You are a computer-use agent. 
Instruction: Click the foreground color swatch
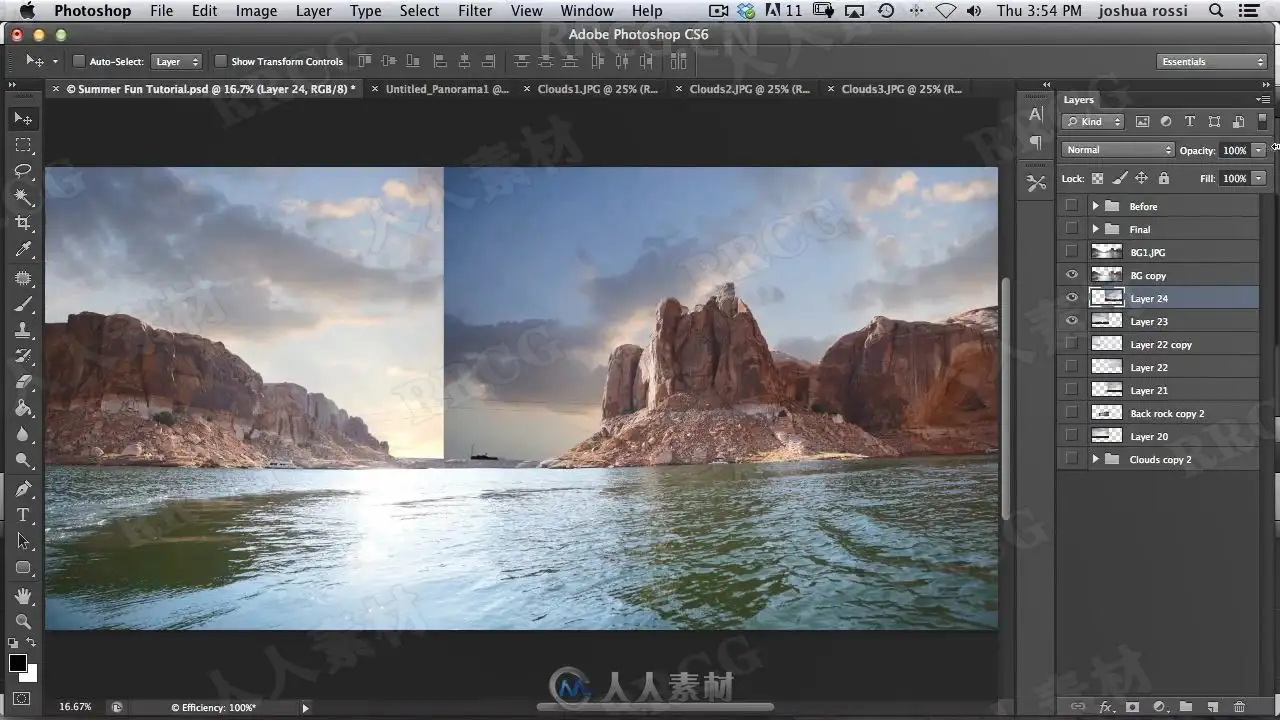coord(18,663)
